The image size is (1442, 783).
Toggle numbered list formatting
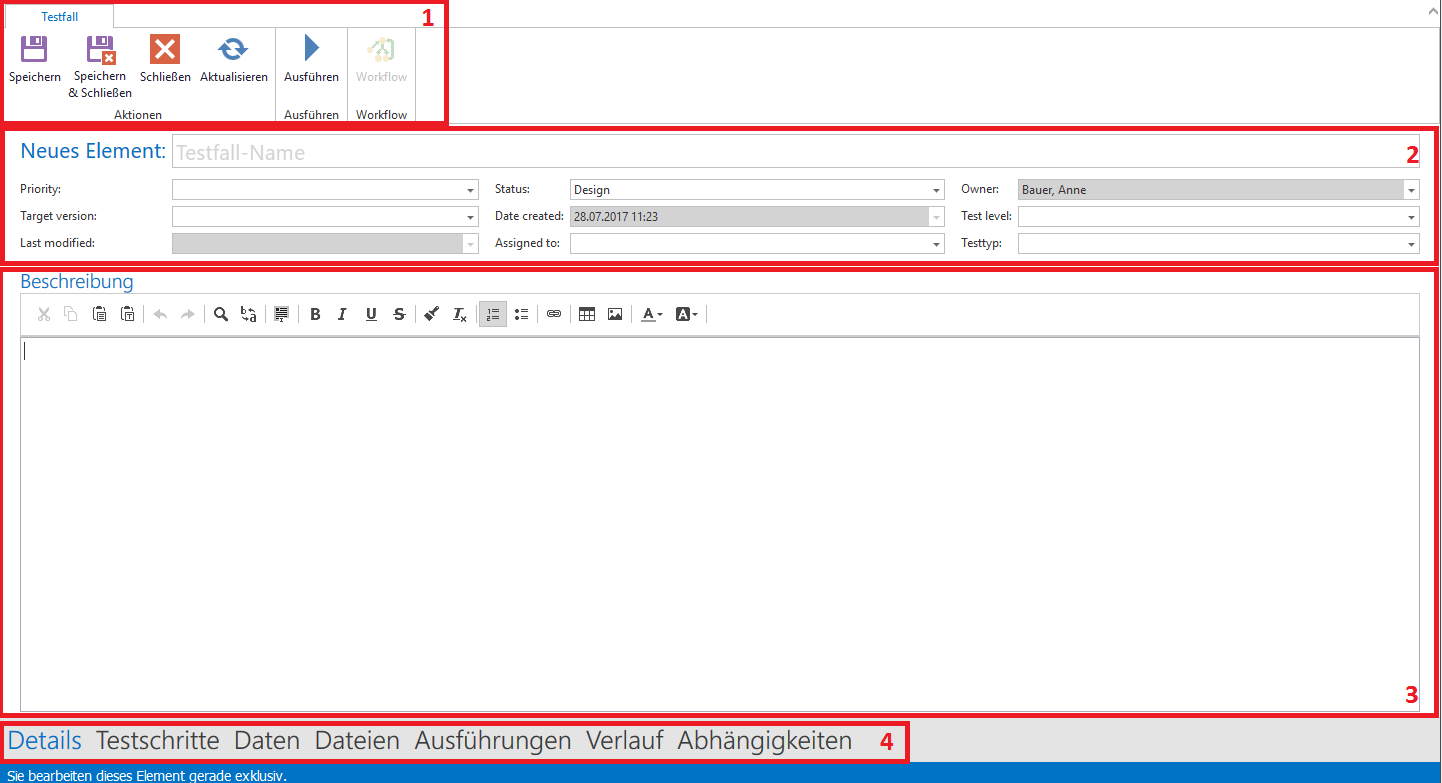[492, 314]
